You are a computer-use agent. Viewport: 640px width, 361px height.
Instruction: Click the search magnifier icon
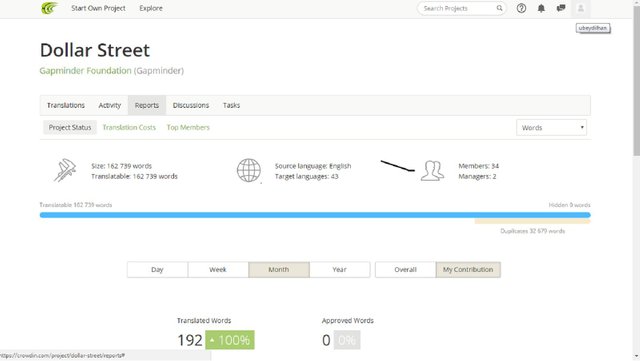[x=499, y=8]
